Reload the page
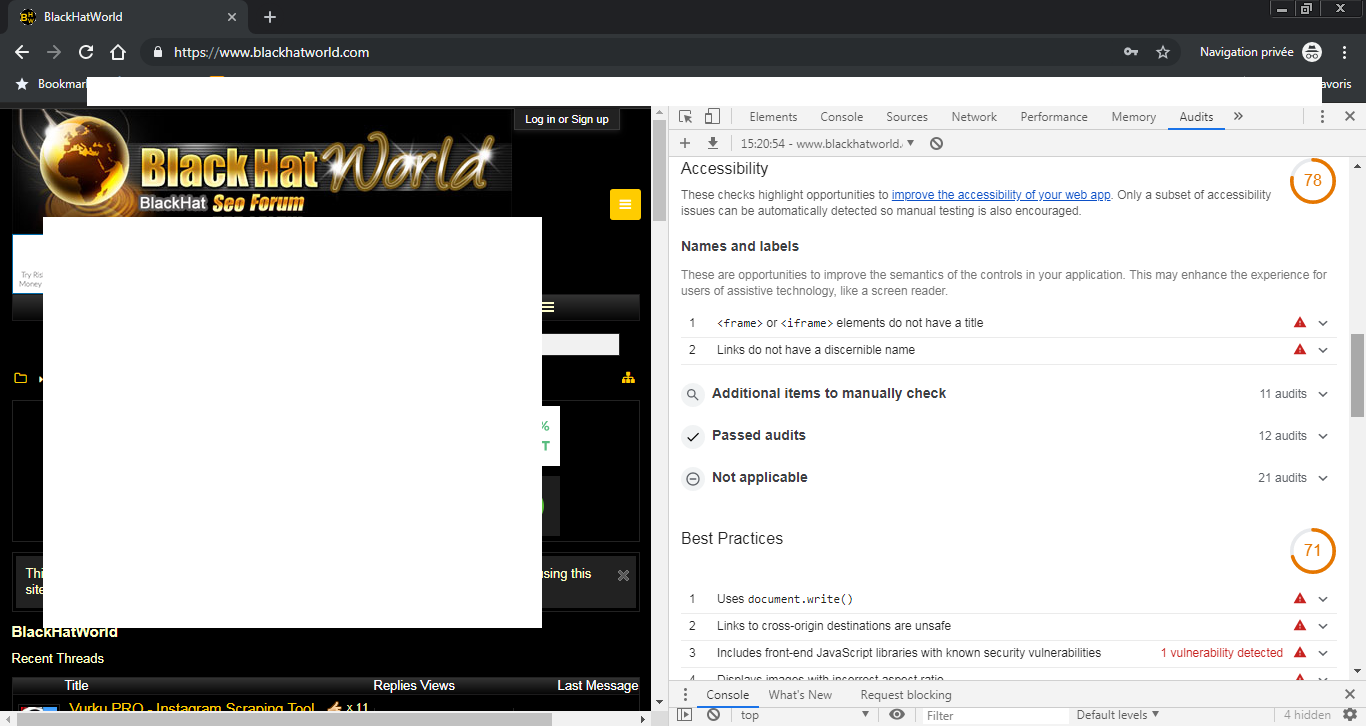Viewport: 1366px width, 726px height. [86, 52]
